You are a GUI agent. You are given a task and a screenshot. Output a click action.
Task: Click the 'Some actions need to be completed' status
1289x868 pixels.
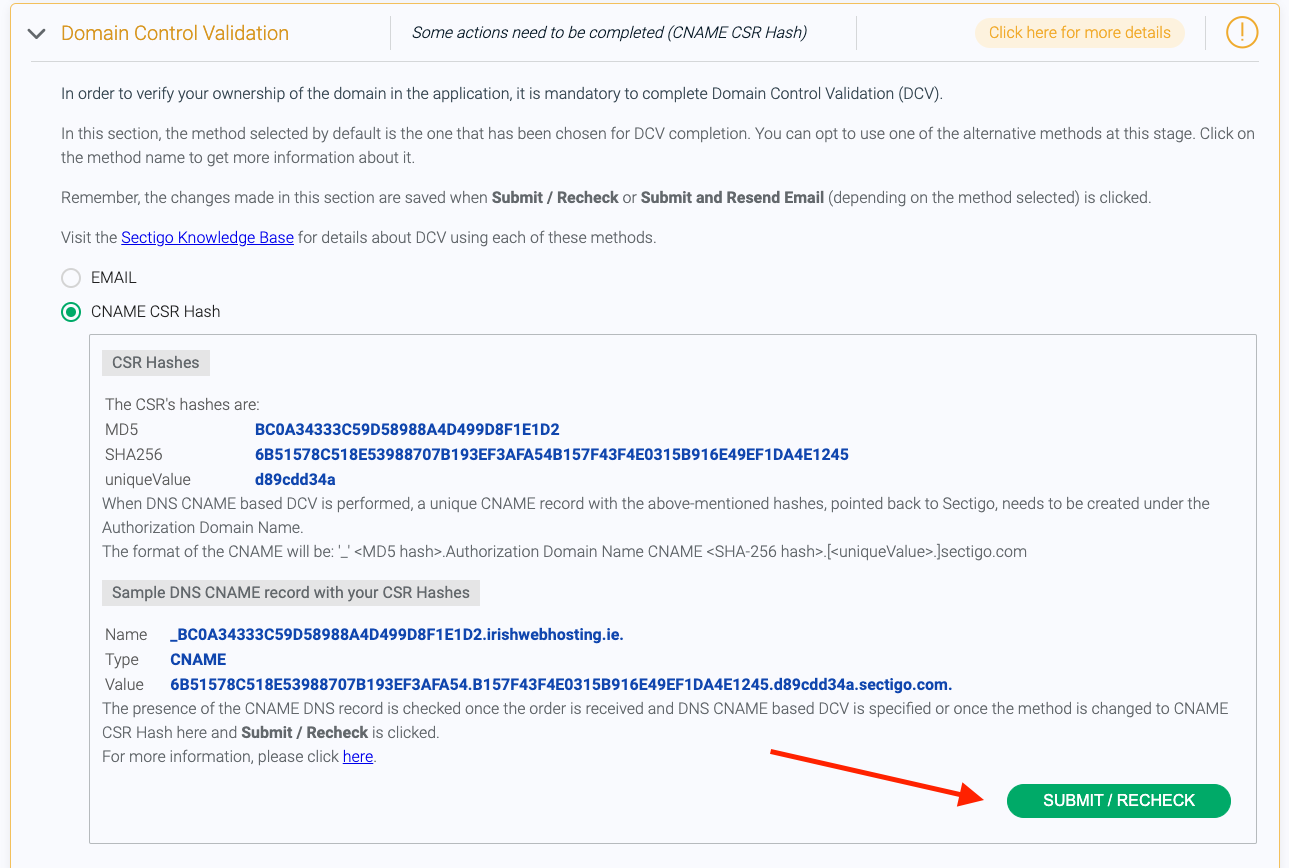coord(609,33)
